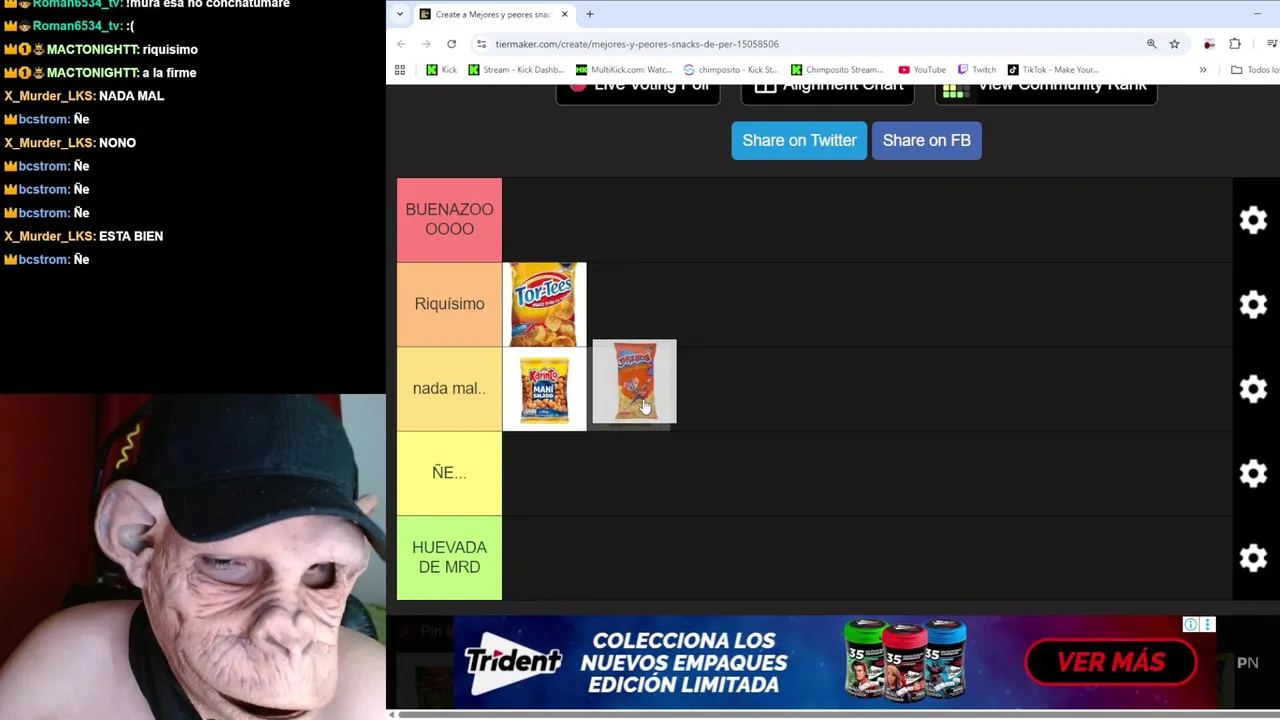The image size is (1280, 720).
Task: Open settings gear for Riquísimo tier
Action: [1253, 304]
